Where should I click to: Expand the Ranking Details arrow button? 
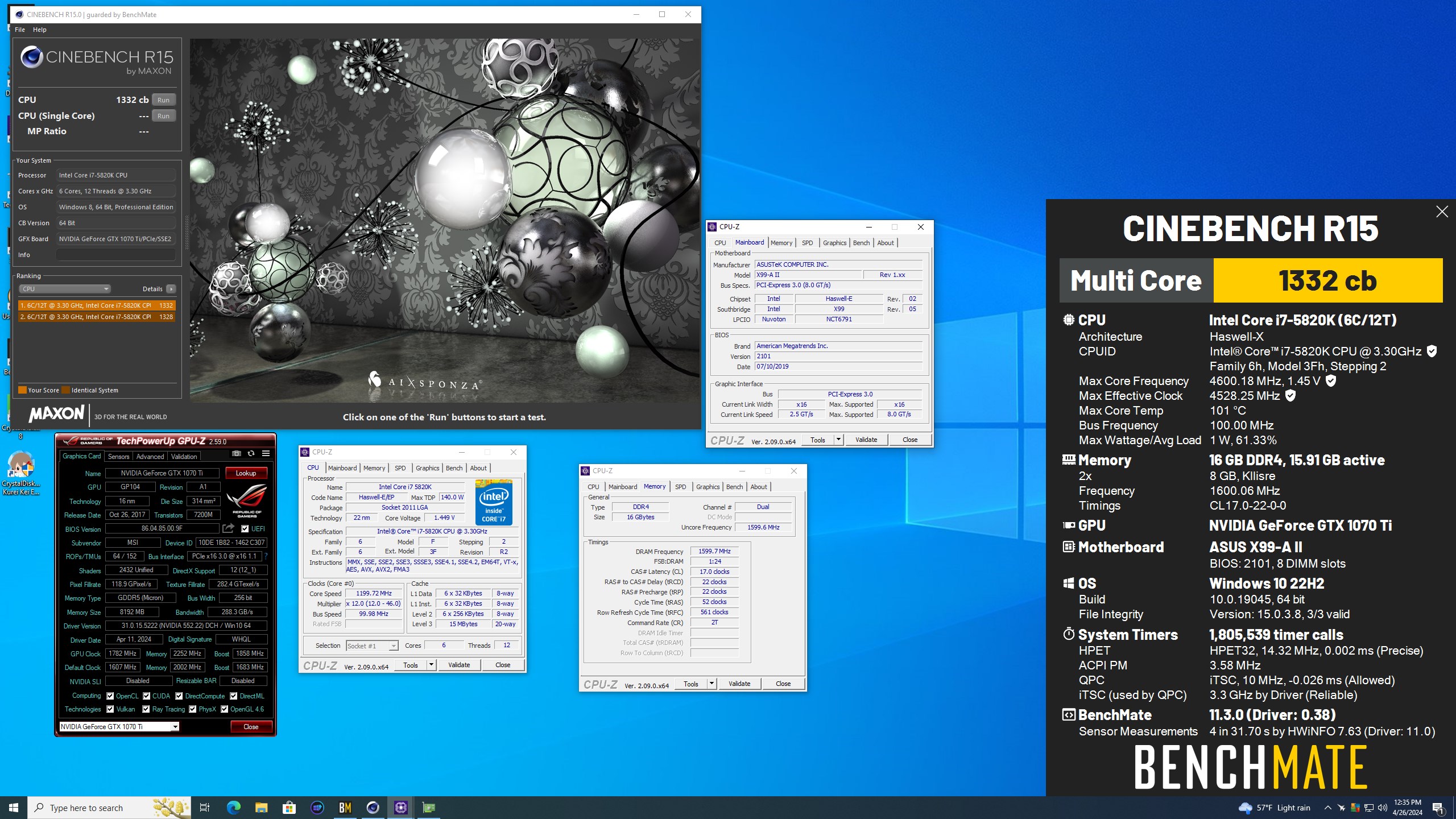[171, 289]
